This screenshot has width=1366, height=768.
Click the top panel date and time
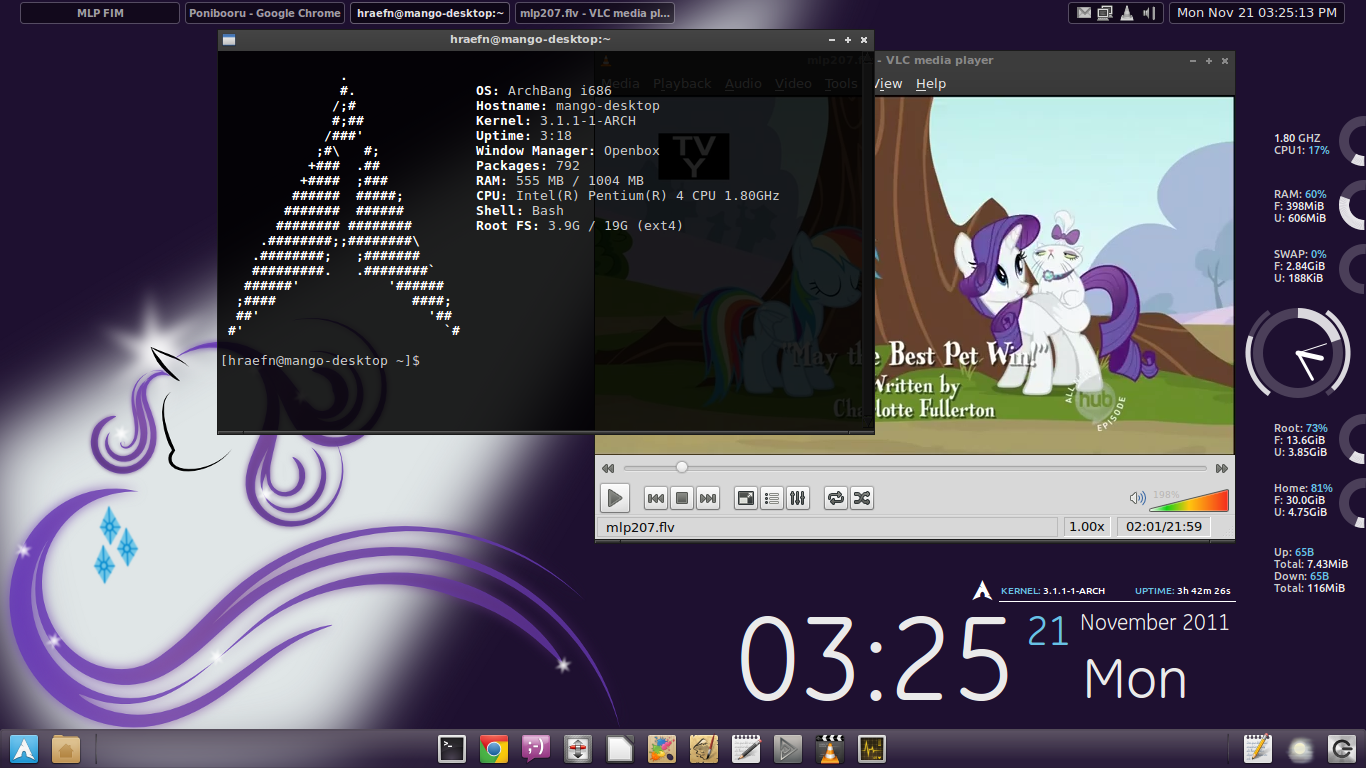coord(1257,13)
